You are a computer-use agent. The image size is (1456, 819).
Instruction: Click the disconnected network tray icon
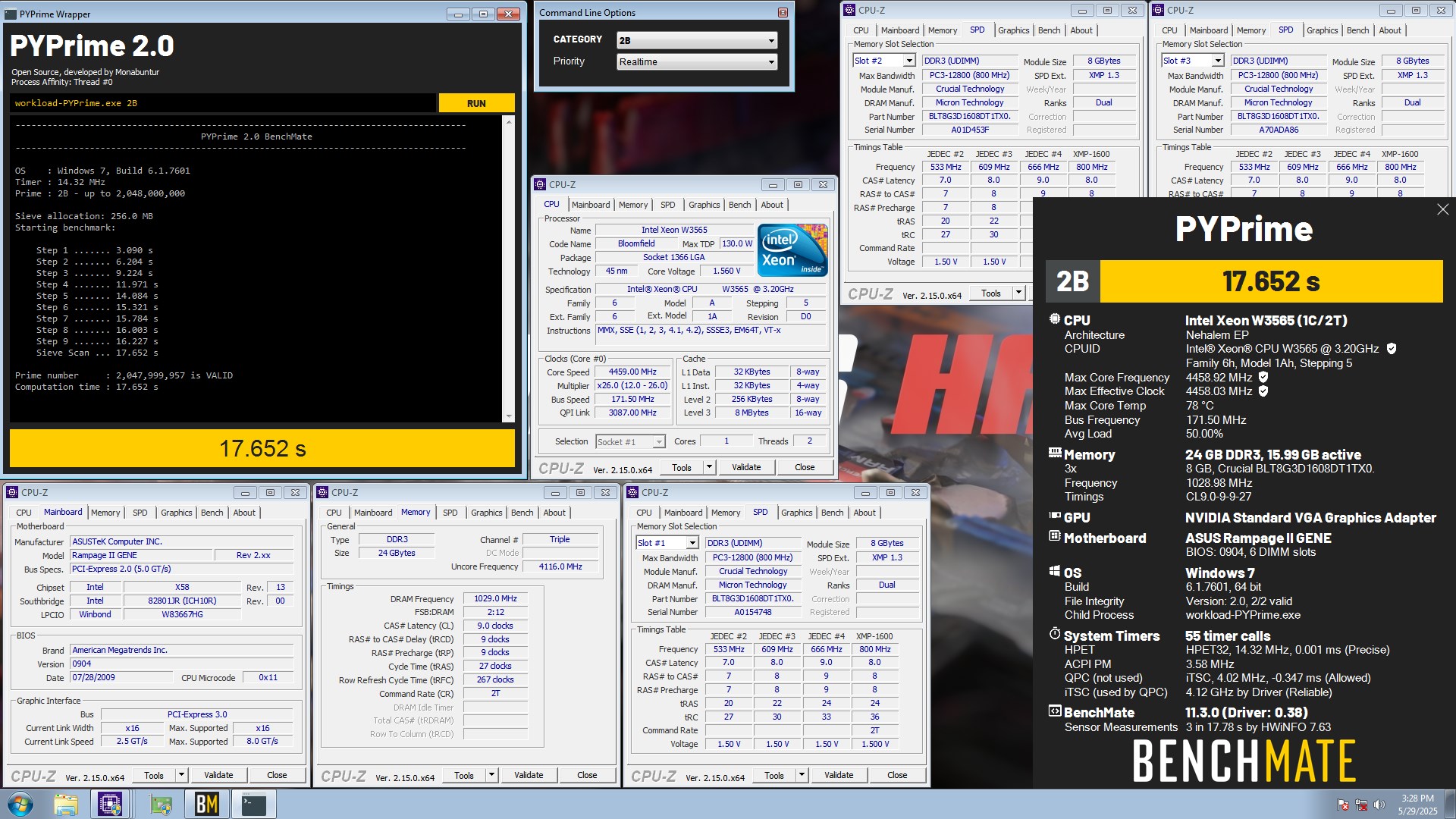point(1361,805)
